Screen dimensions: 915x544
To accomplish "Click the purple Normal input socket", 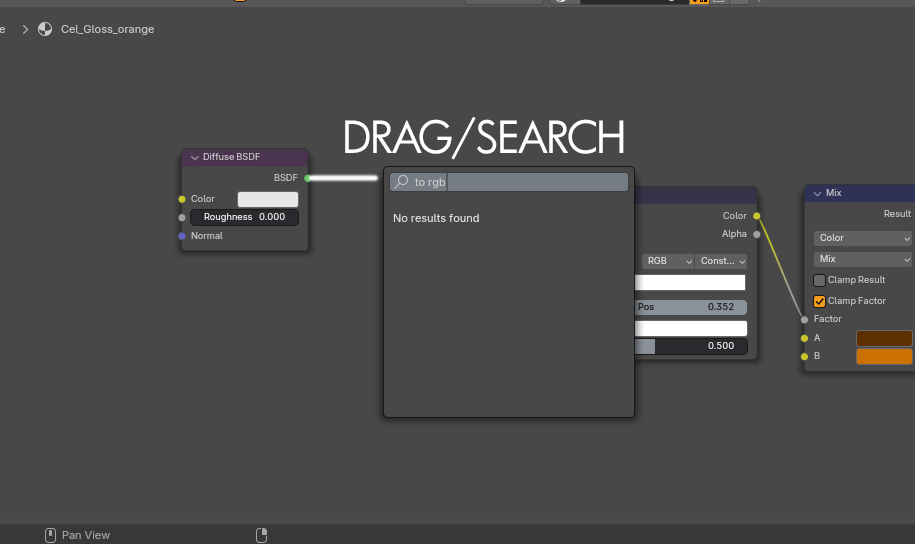I will (182, 236).
